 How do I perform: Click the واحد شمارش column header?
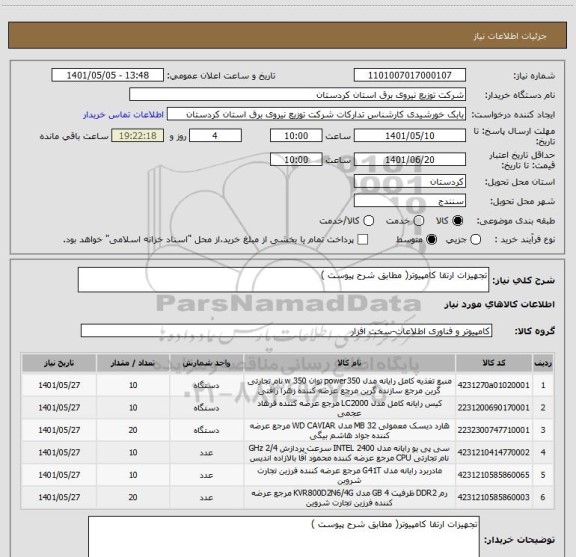206,363
